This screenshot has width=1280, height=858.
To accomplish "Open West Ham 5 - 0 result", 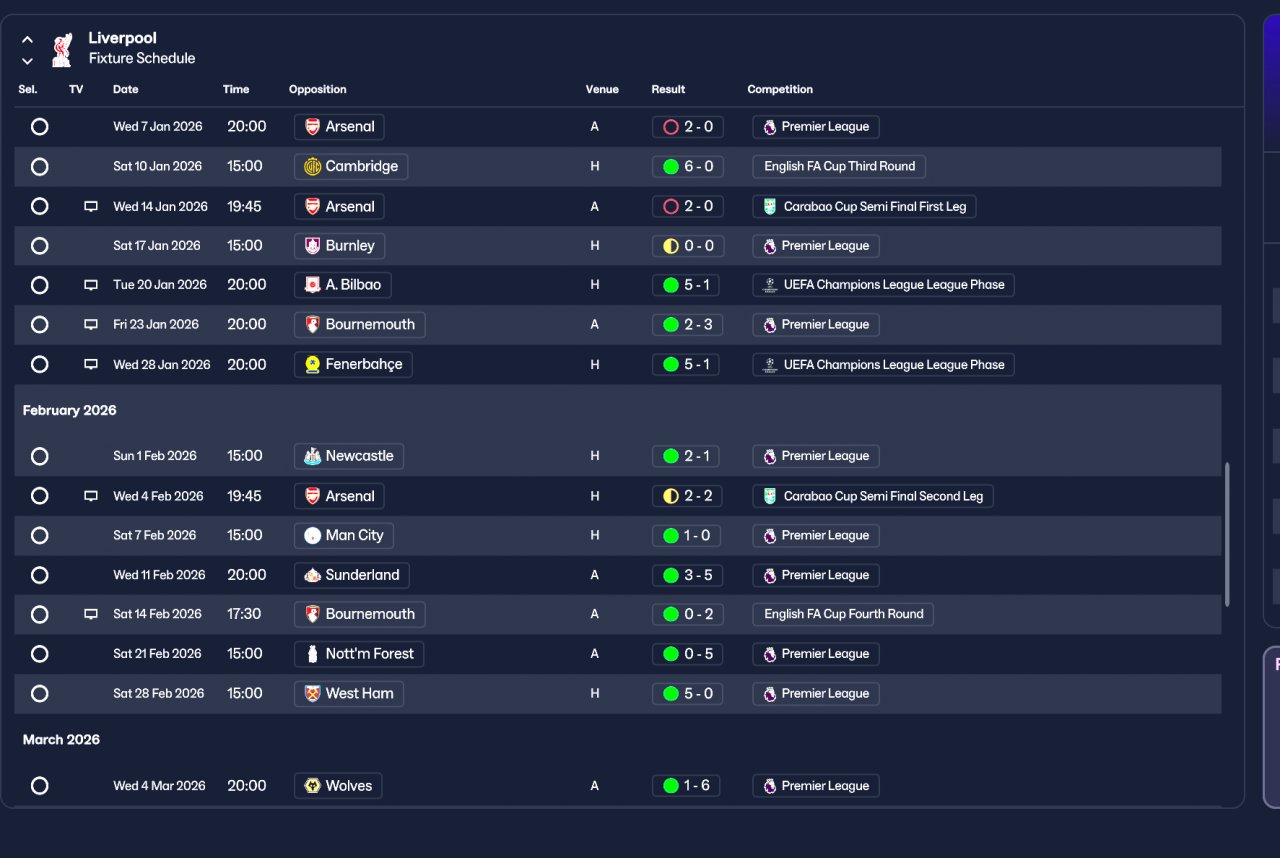I will pos(686,693).
